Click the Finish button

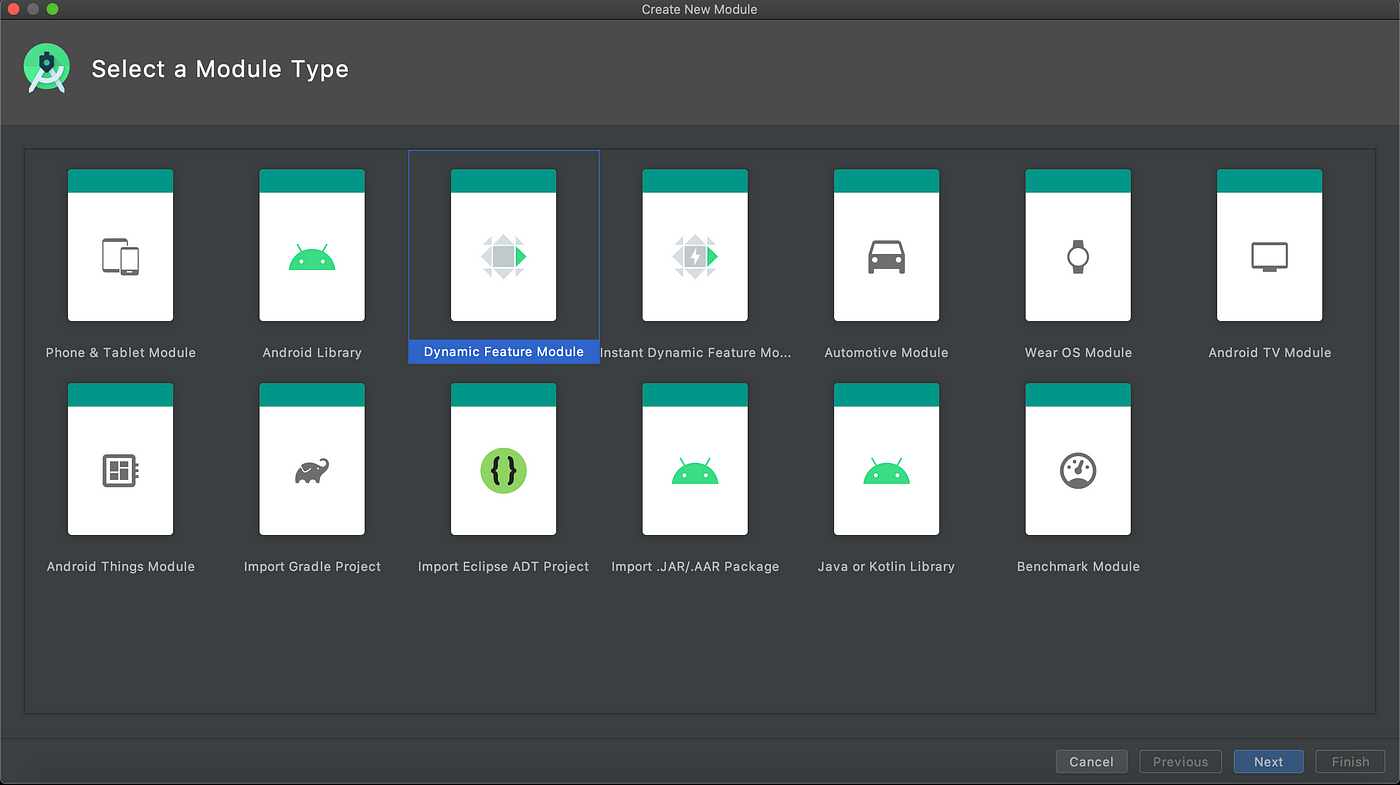[1350, 761]
